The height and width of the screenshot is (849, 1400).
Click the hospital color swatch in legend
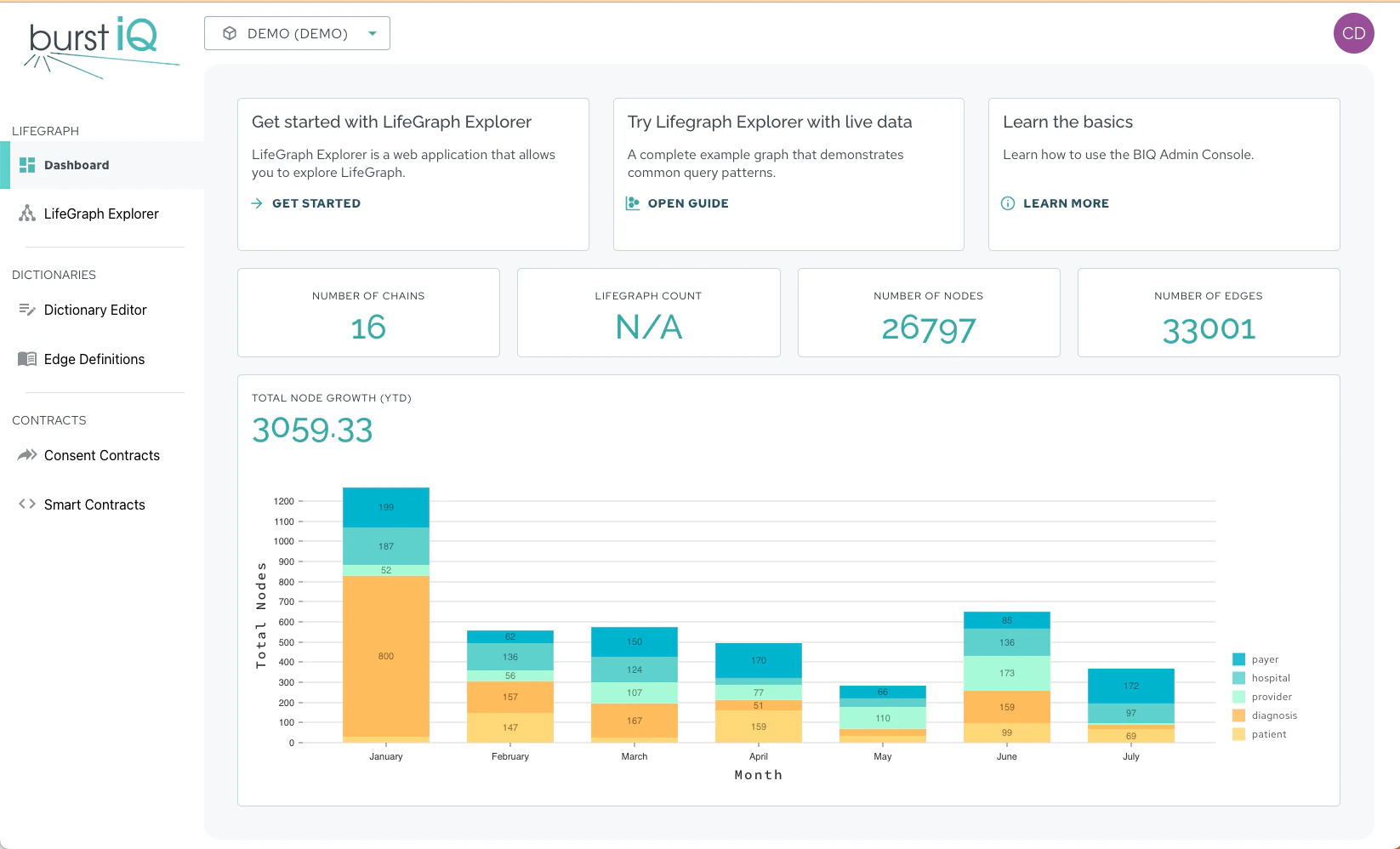1238,678
